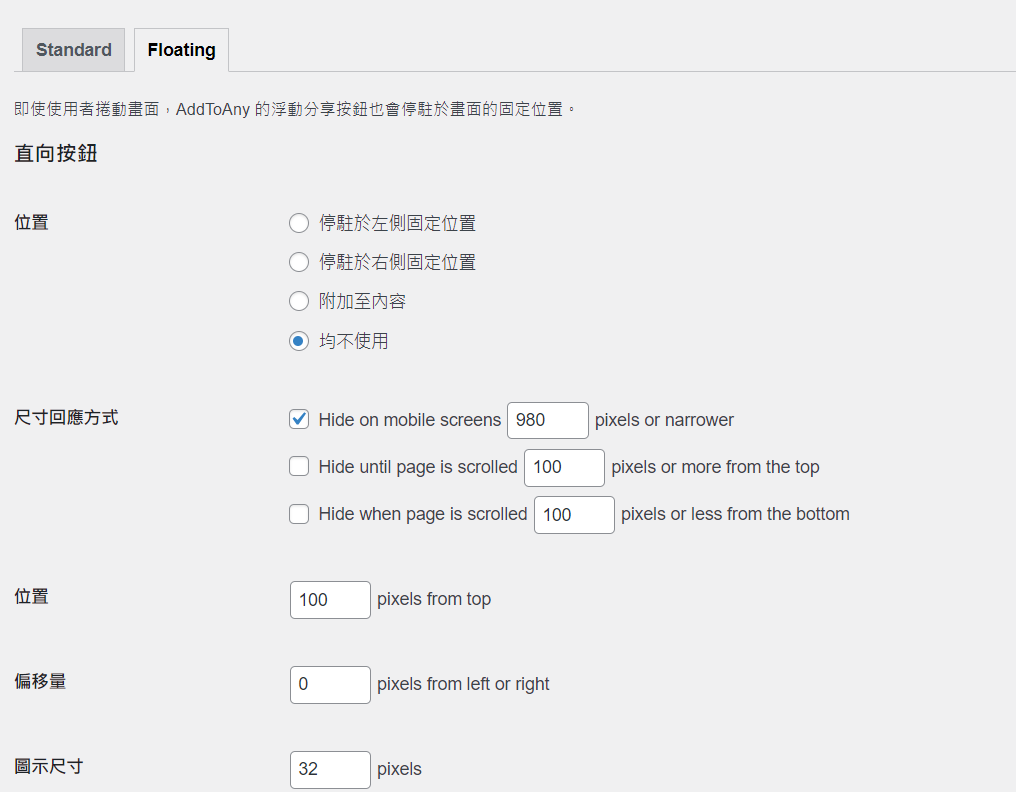The width and height of the screenshot is (1016, 792).
Task: Enable the Hide until page is scrolled checkbox
Action: 299,466
